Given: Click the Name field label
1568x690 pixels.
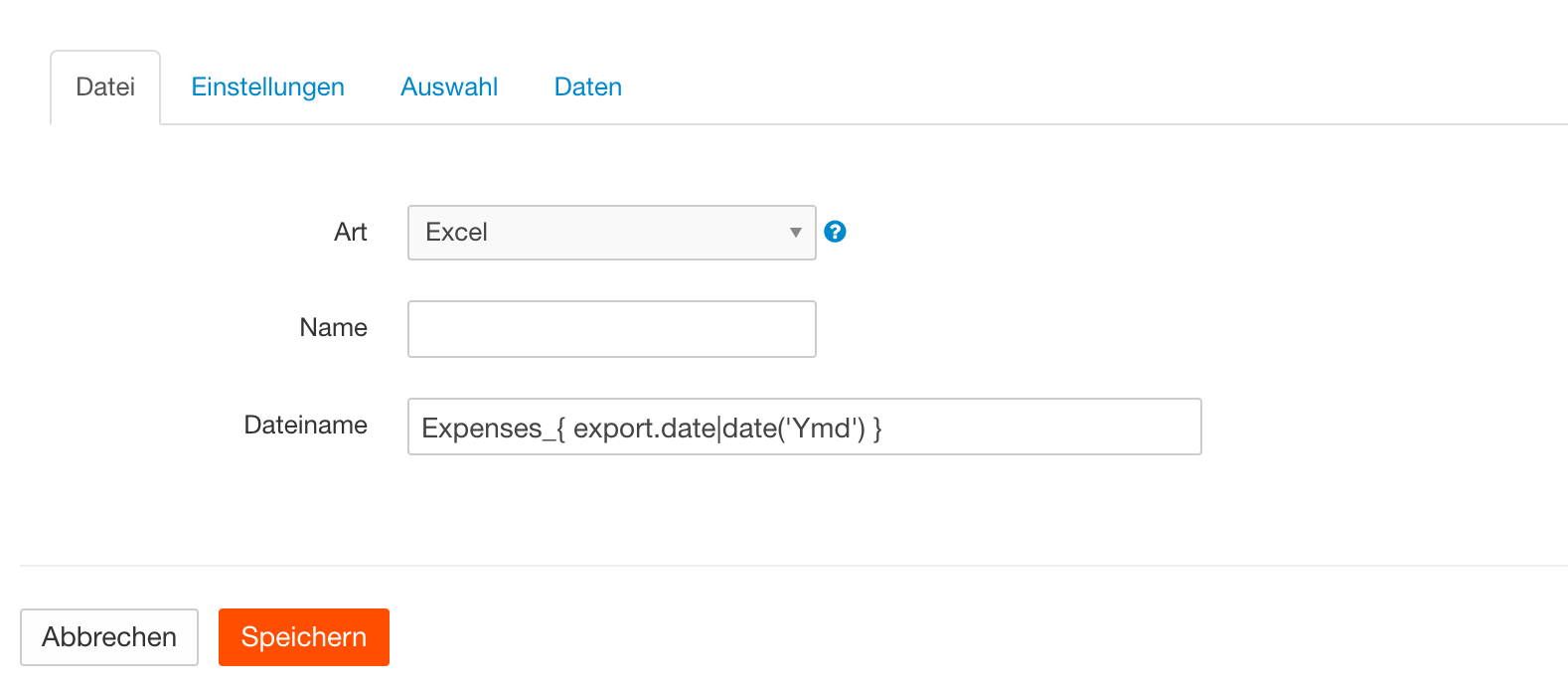Looking at the screenshot, I should point(333,328).
